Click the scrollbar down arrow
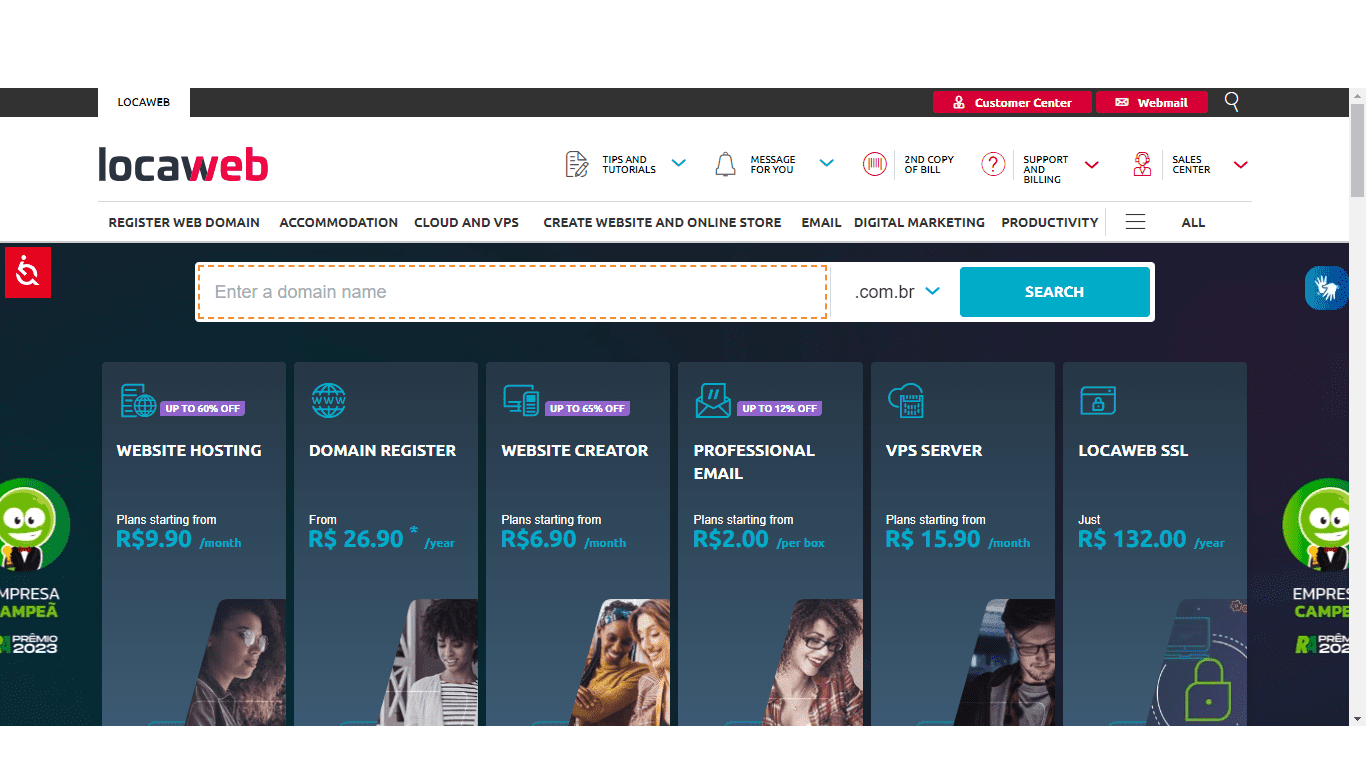The width and height of the screenshot is (1366, 768). pos(1357,718)
